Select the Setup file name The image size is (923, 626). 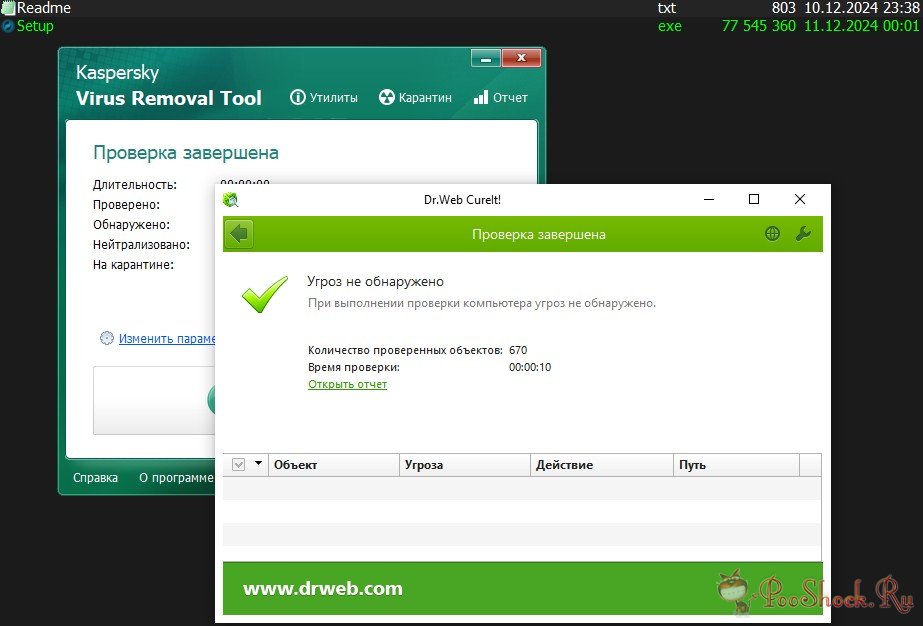pos(35,26)
